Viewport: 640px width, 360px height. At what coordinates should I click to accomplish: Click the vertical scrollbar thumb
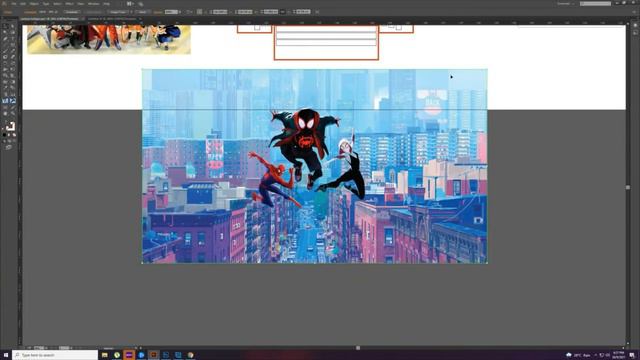pyautogui.click(x=628, y=187)
